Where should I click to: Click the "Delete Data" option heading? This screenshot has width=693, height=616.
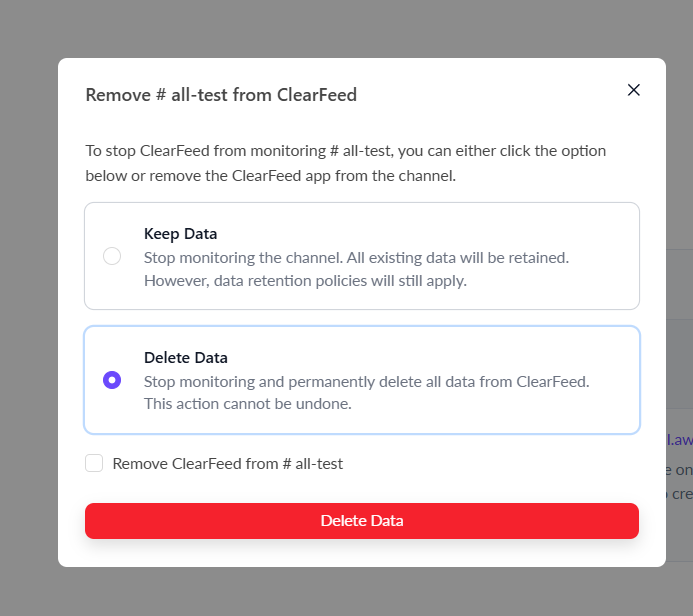tap(186, 358)
